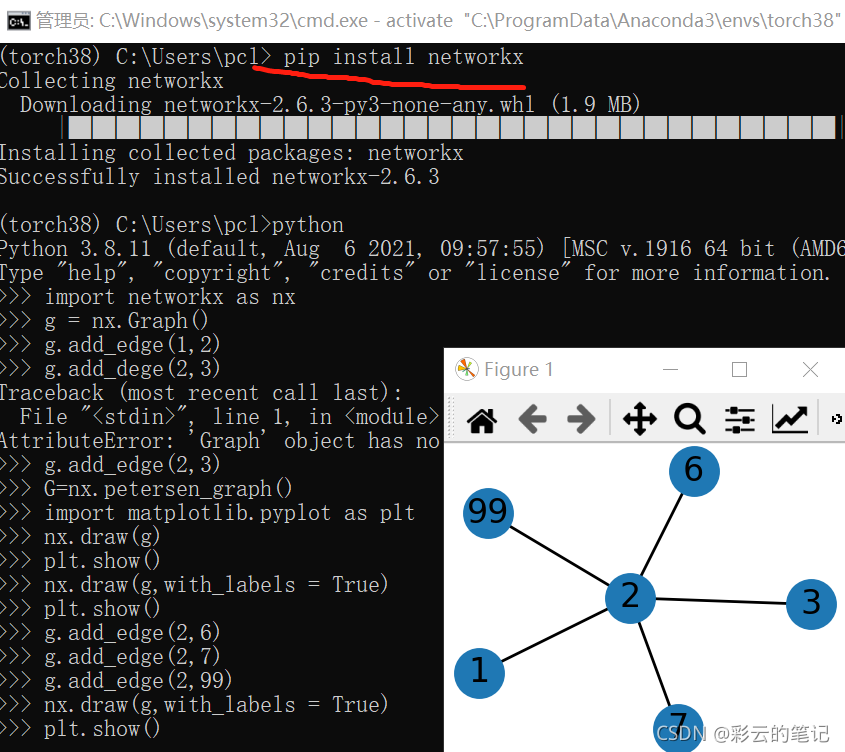Open Edit axis and curve parameters icon

[x=789, y=419]
